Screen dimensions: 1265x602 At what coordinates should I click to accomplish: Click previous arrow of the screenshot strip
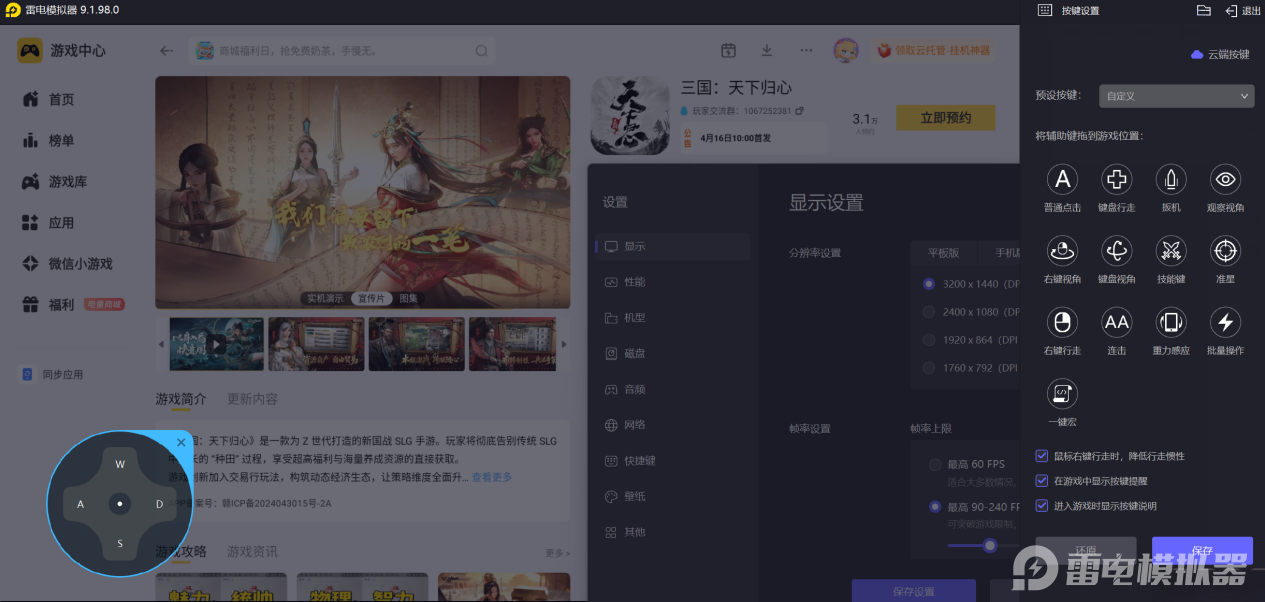tap(161, 344)
